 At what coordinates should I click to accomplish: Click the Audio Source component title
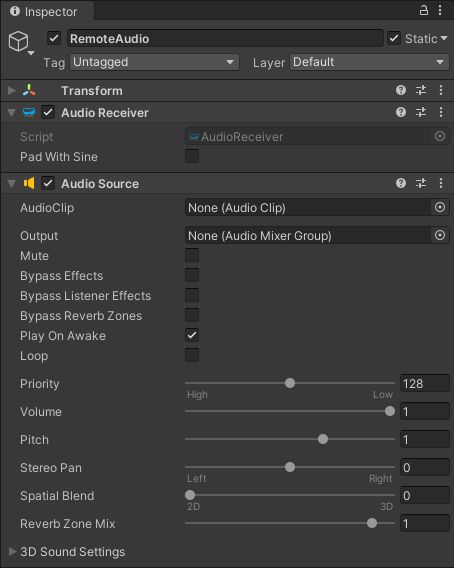100,184
